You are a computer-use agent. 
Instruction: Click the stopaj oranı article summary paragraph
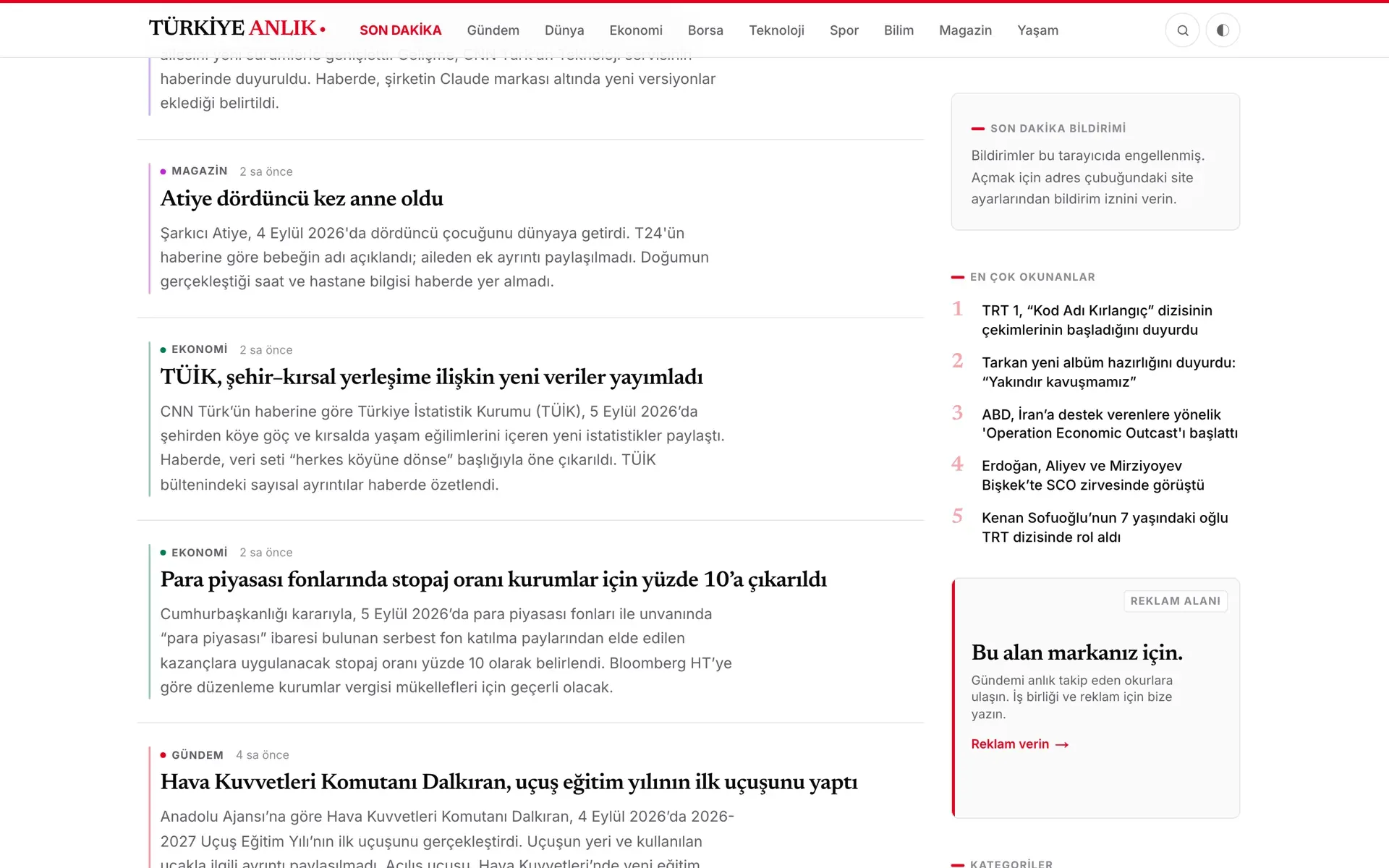click(x=446, y=650)
